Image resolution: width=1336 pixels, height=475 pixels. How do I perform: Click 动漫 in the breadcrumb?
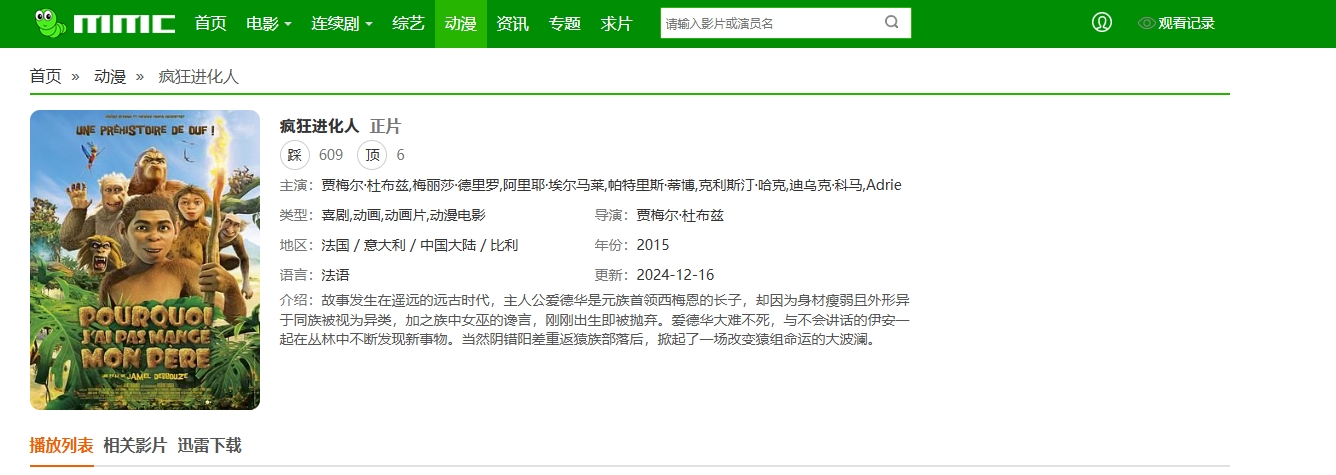tap(110, 76)
